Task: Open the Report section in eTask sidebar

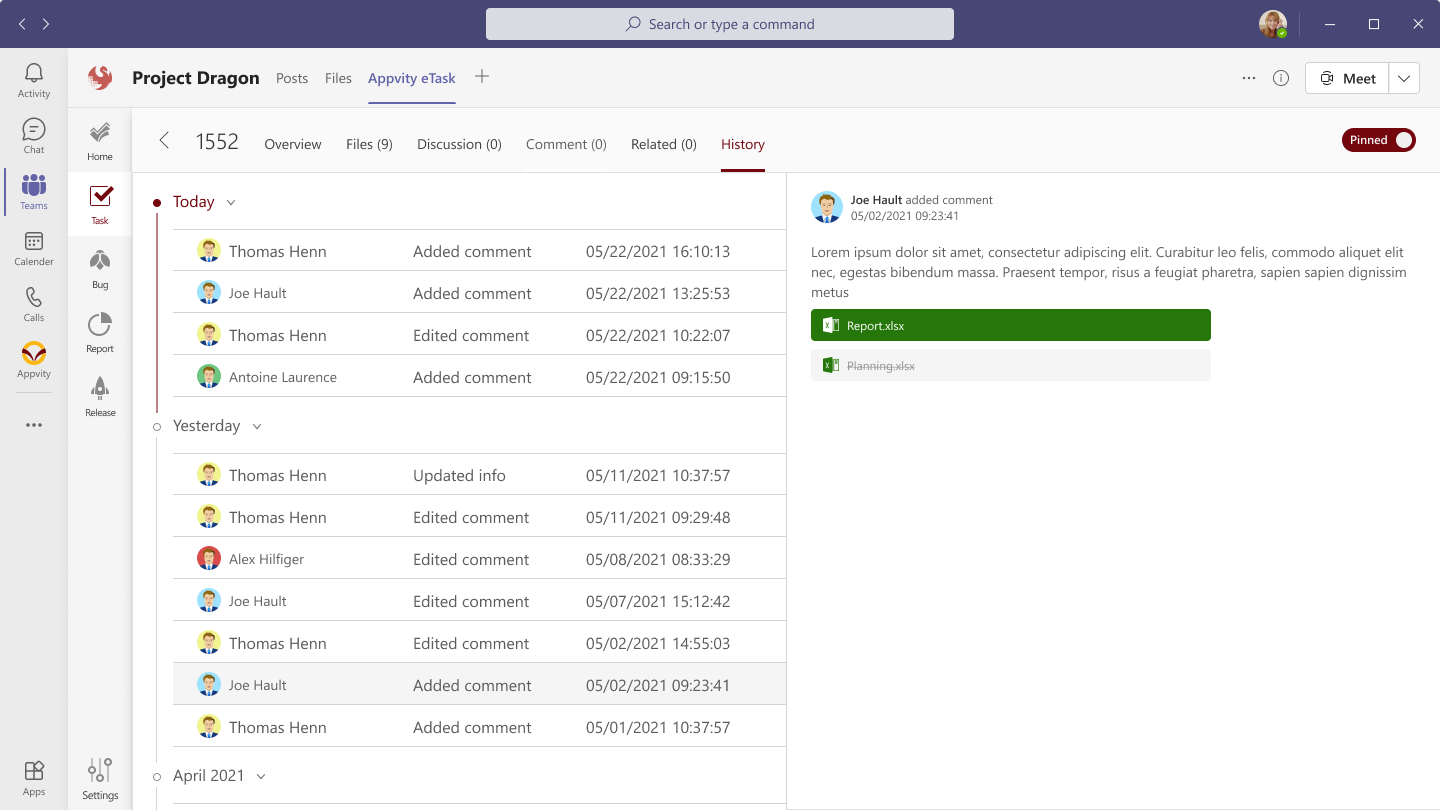Action: click(x=99, y=330)
